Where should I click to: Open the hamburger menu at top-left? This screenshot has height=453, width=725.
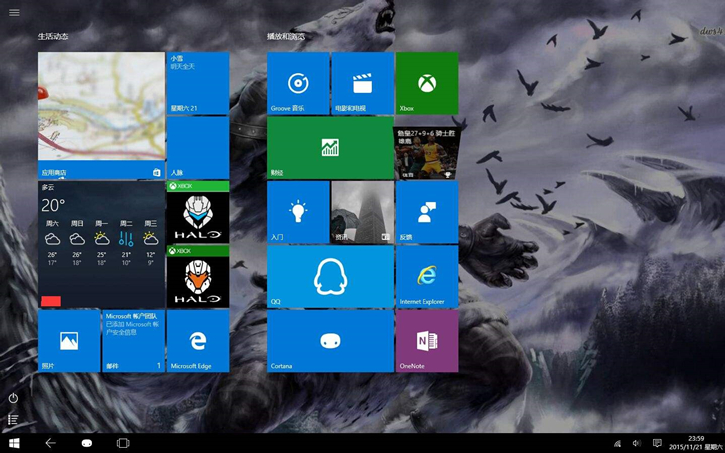(x=14, y=13)
